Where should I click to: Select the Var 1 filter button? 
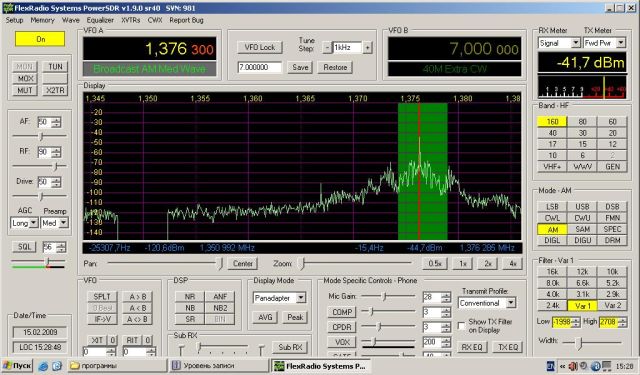pyautogui.click(x=582, y=306)
